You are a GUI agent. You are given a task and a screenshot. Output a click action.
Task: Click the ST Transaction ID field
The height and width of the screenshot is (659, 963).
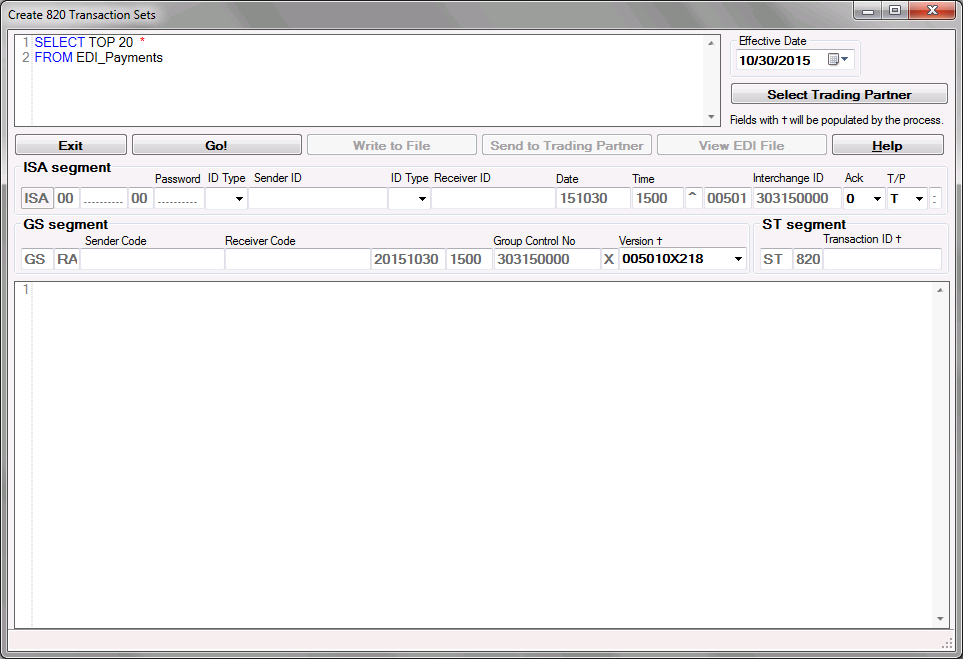(882, 260)
